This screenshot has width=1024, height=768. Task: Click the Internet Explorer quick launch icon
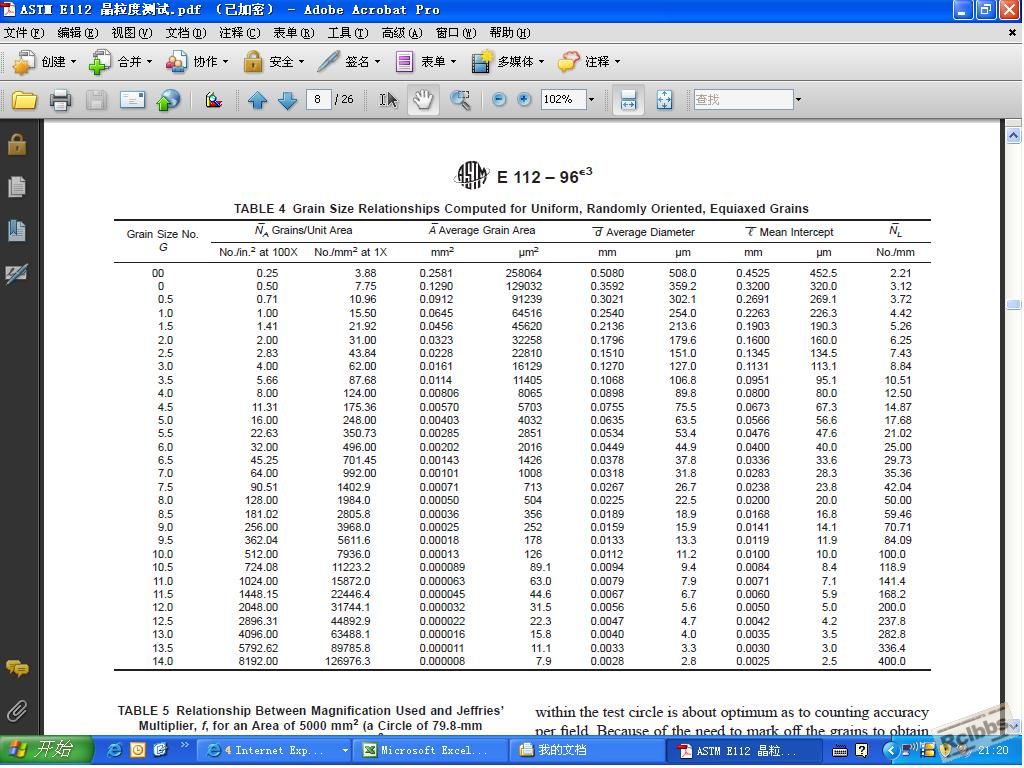(114, 750)
